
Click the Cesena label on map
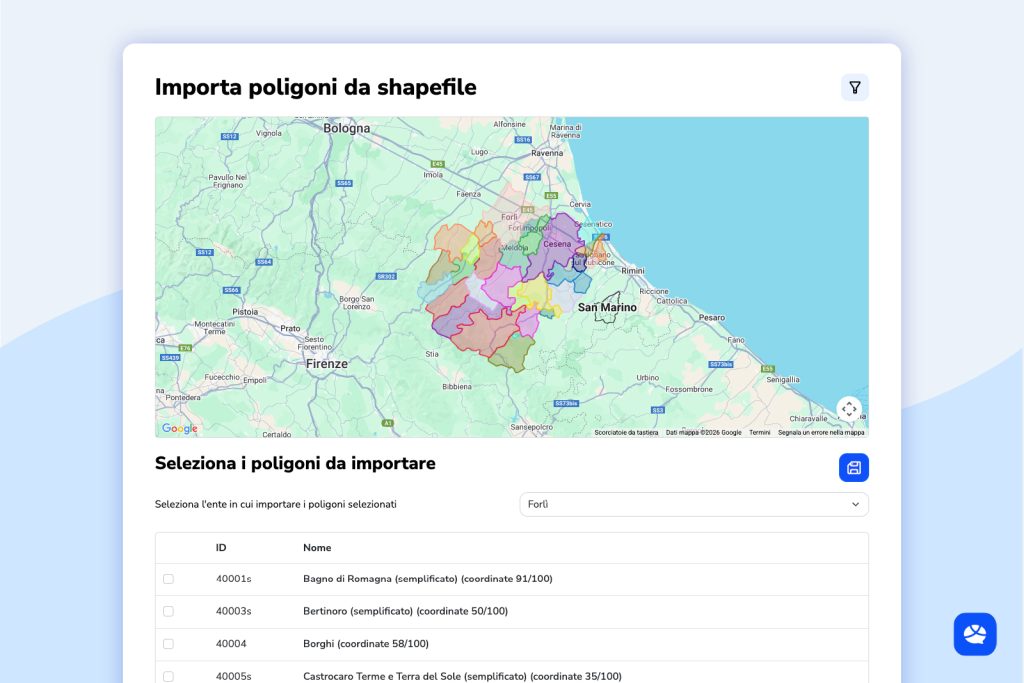pyautogui.click(x=557, y=244)
